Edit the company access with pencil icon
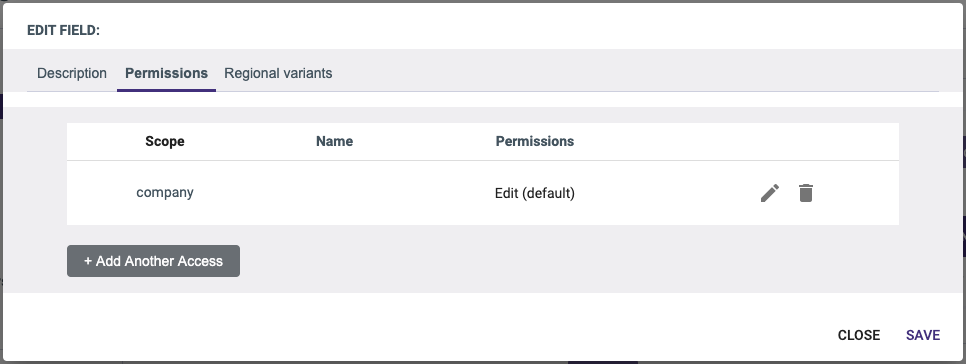Screen dimensions: 966x364 tap(769, 193)
